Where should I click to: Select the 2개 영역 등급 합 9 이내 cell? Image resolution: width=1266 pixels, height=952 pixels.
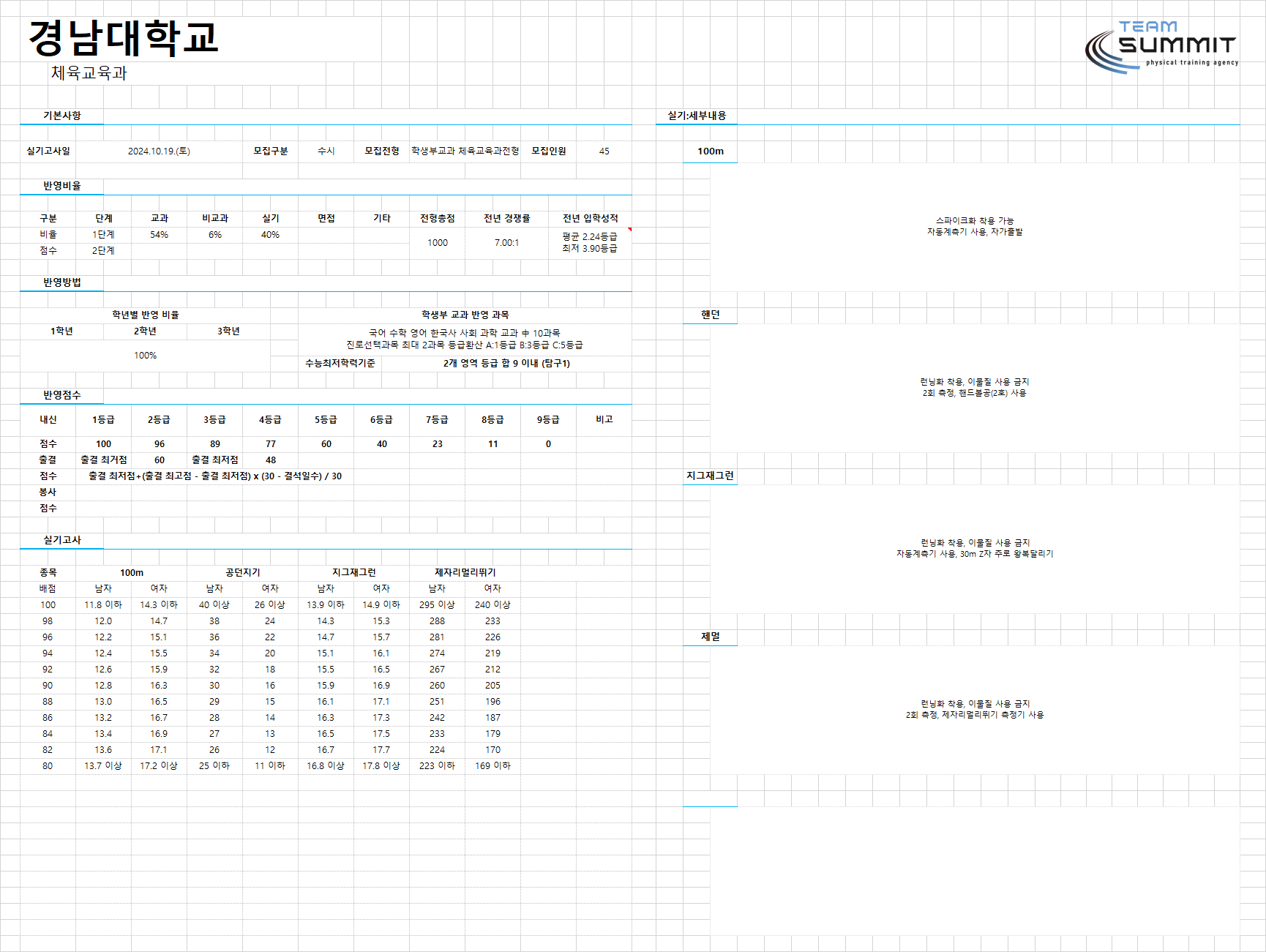tap(507, 363)
